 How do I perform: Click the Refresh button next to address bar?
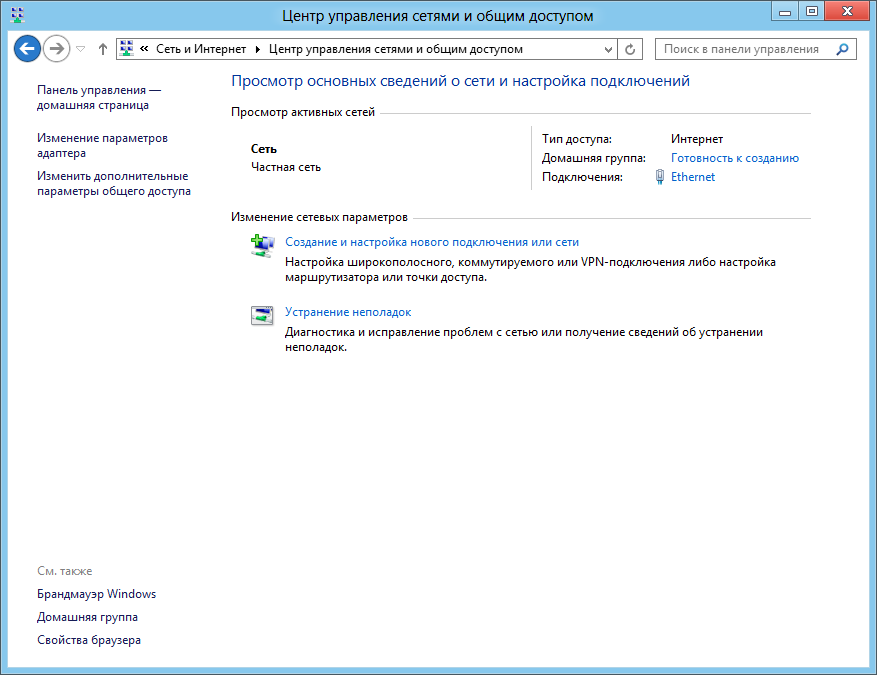[630, 49]
